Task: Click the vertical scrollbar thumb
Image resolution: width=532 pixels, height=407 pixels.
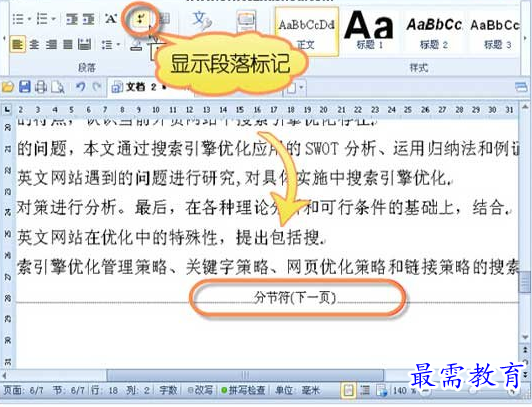Action: point(525,282)
